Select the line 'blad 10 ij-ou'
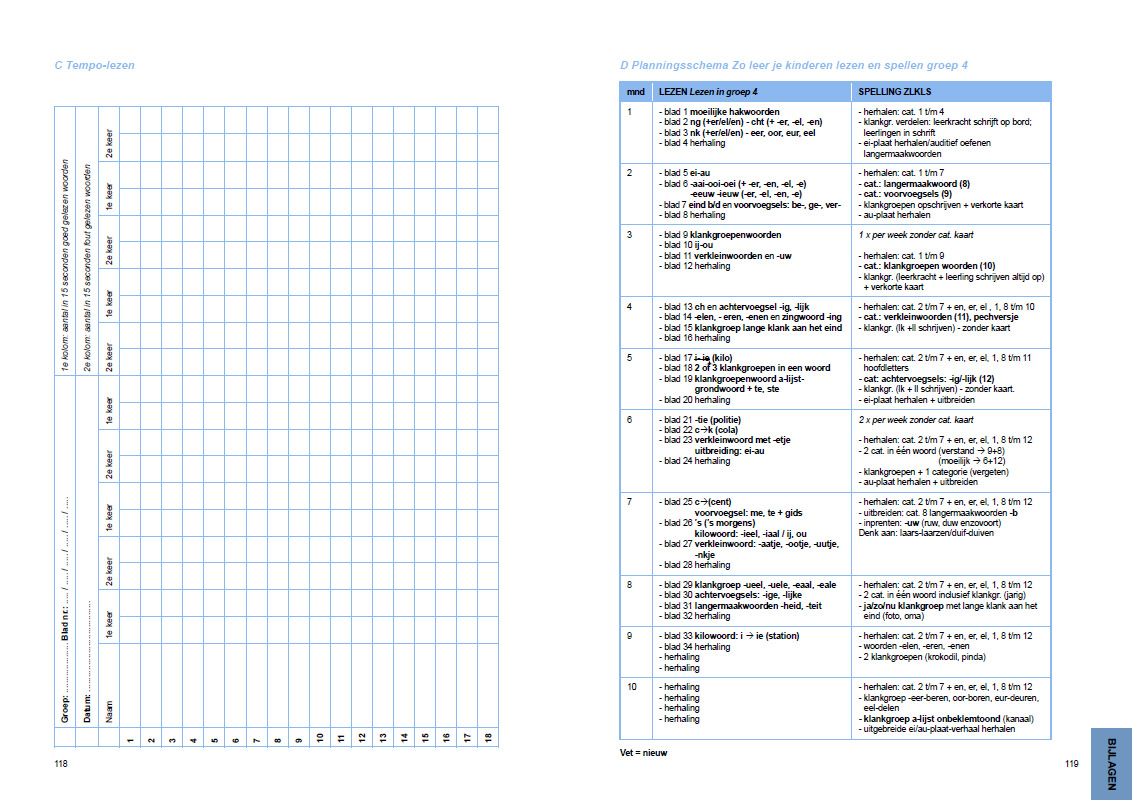1132x800 pixels. tap(688, 245)
